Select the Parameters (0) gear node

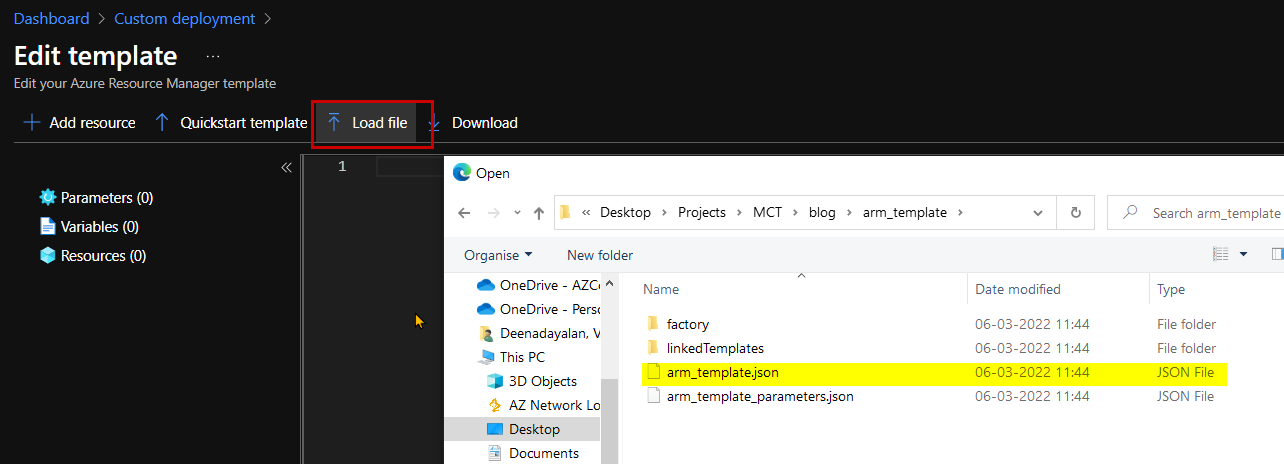(x=96, y=198)
